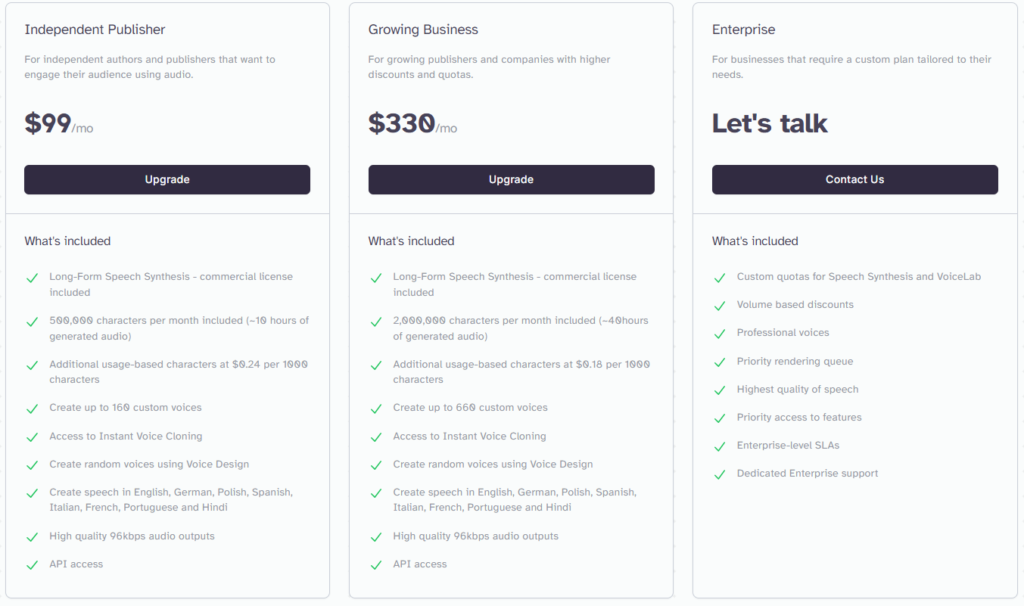This screenshot has height=606, width=1024.
Task: Click the Enterprise plan title
Action: tap(743, 29)
